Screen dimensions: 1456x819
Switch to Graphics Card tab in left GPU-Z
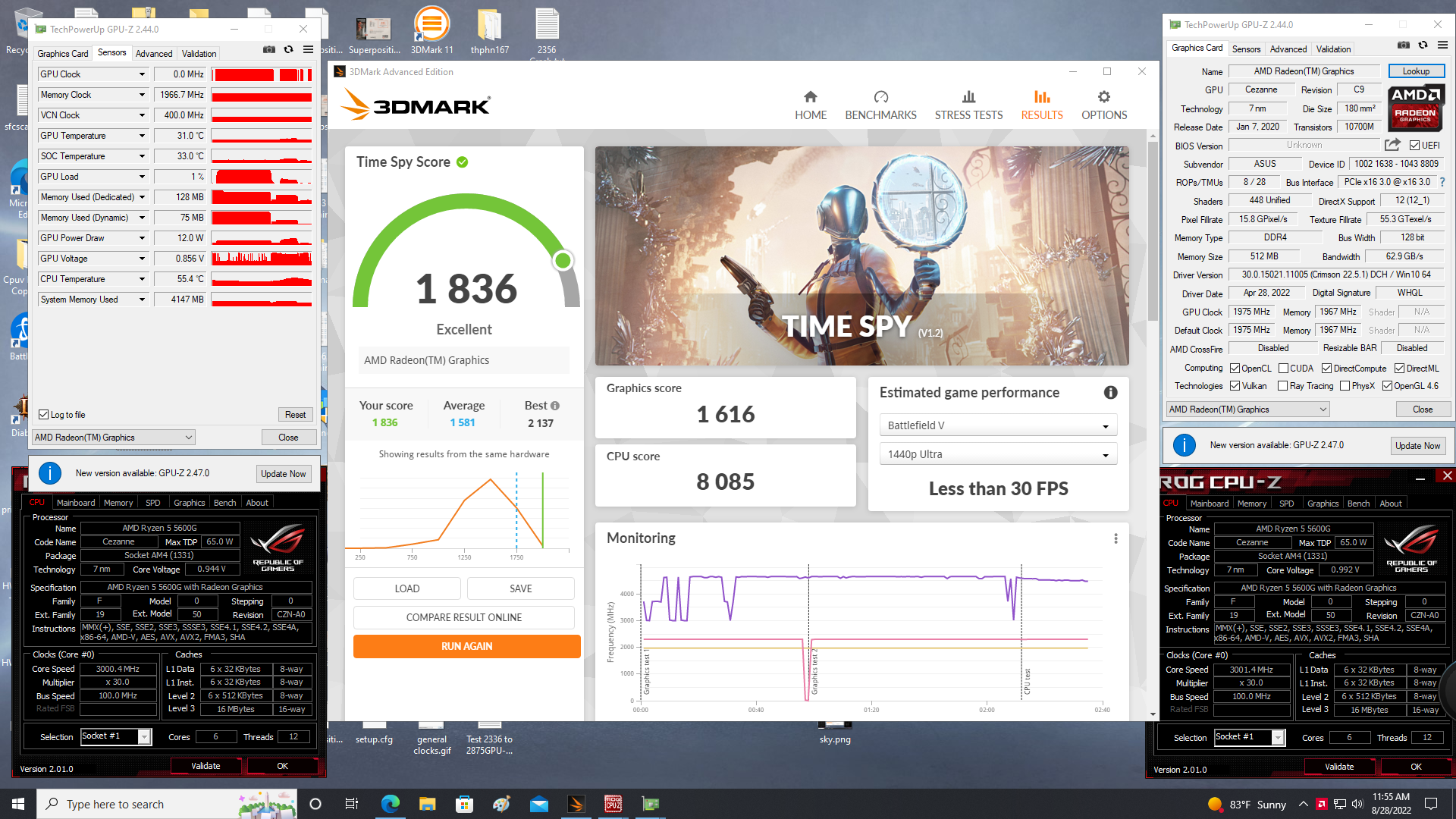pos(63,53)
